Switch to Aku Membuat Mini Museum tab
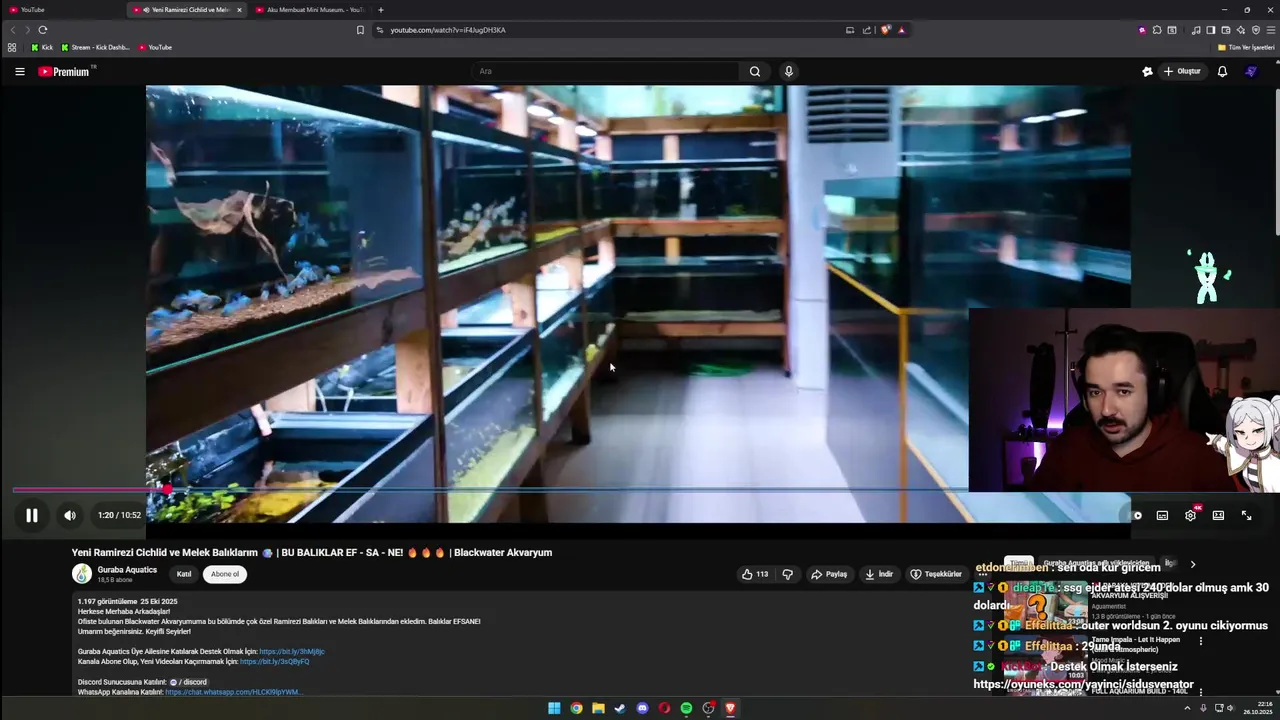 (310, 10)
